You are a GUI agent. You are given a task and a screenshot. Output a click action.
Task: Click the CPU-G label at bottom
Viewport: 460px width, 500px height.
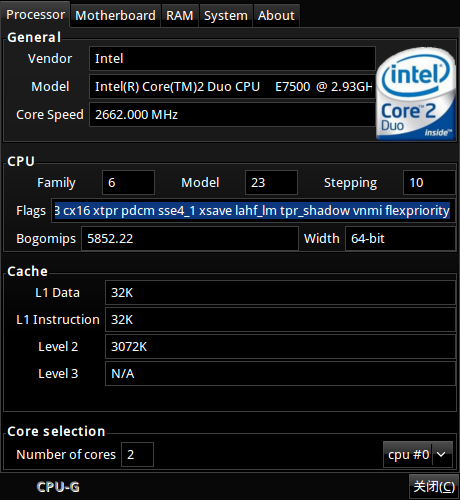(x=58, y=487)
